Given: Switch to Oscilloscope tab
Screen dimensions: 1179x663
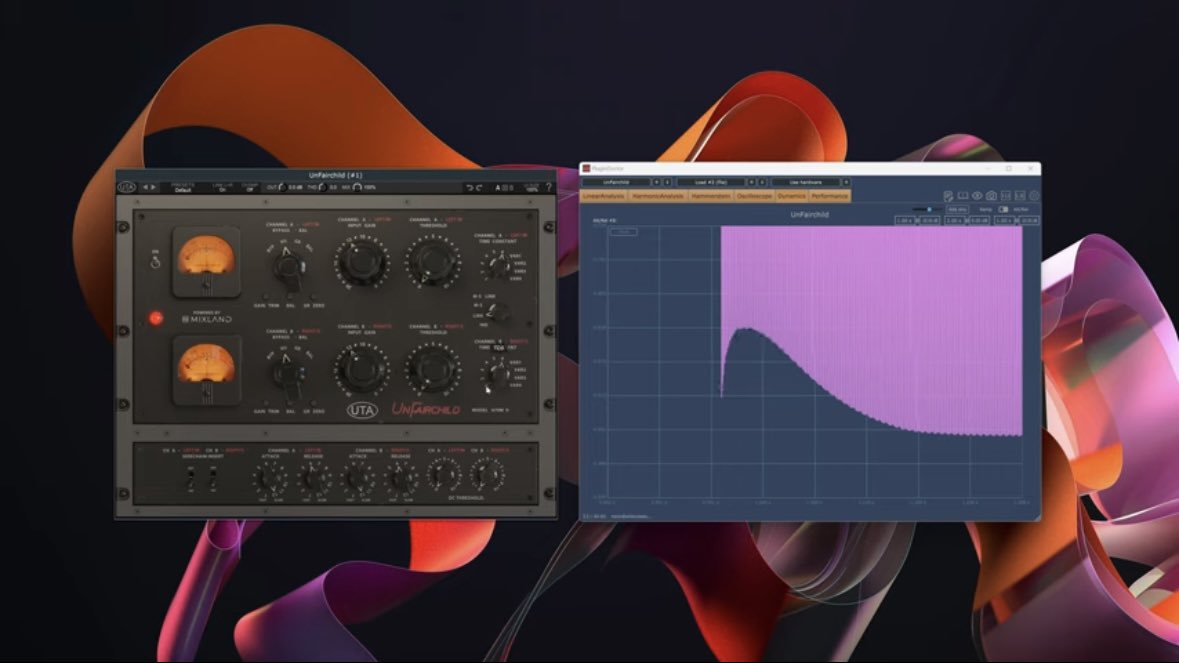Looking at the screenshot, I should 754,196.
